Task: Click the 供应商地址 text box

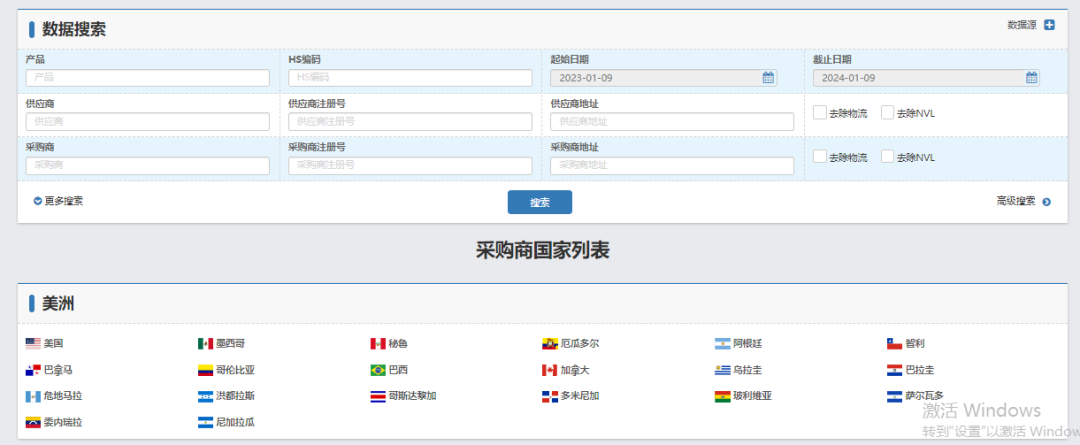Action: click(x=672, y=122)
